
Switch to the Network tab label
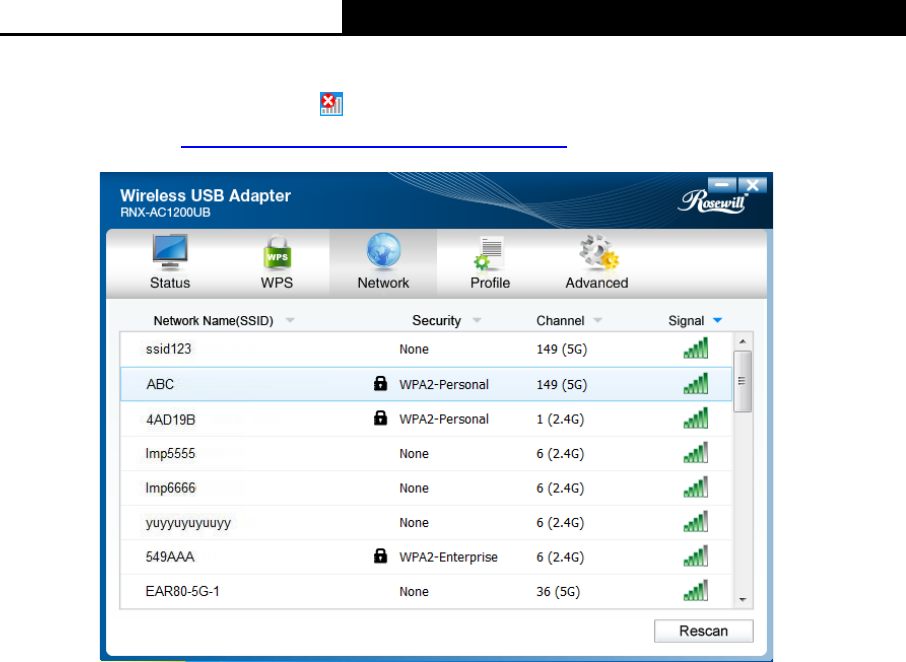383,283
